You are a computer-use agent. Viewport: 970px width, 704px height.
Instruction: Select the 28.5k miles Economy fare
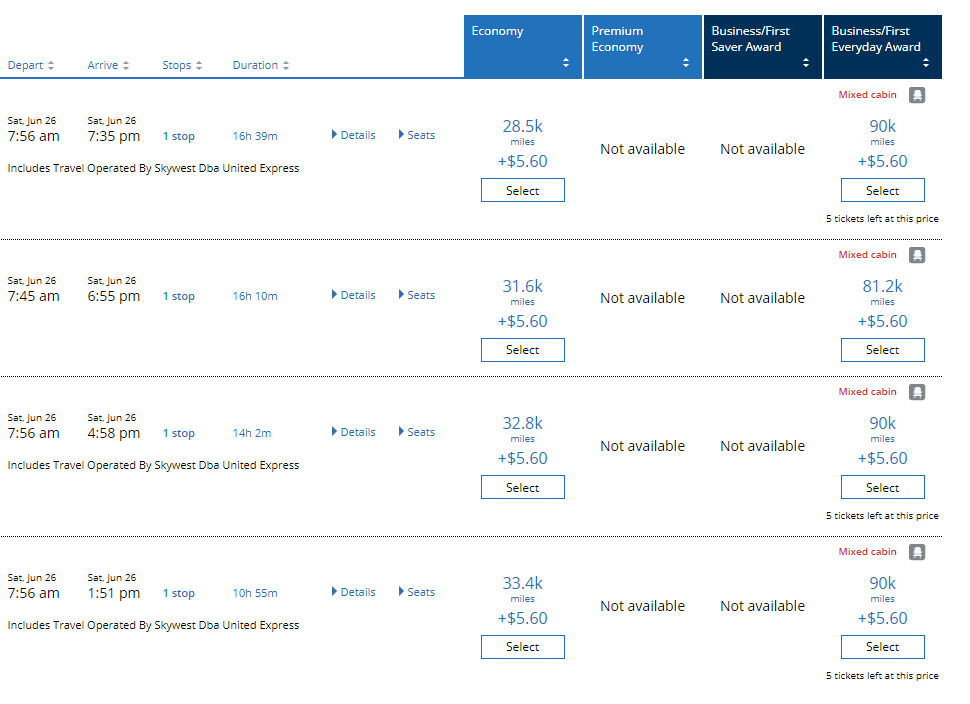523,191
